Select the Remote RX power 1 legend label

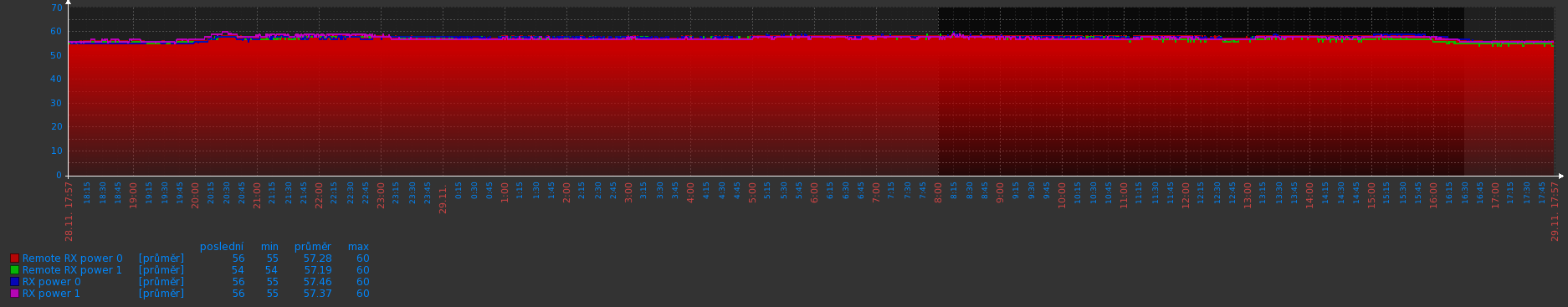tap(72, 270)
